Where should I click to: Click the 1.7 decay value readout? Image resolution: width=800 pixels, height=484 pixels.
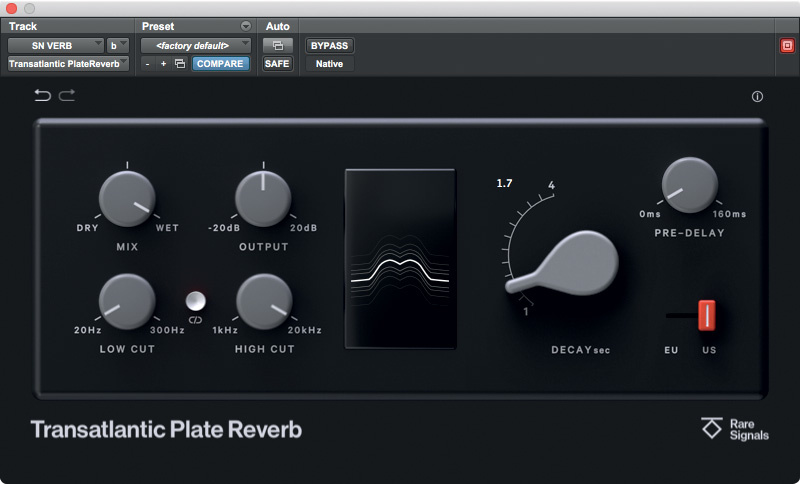(505, 183)
